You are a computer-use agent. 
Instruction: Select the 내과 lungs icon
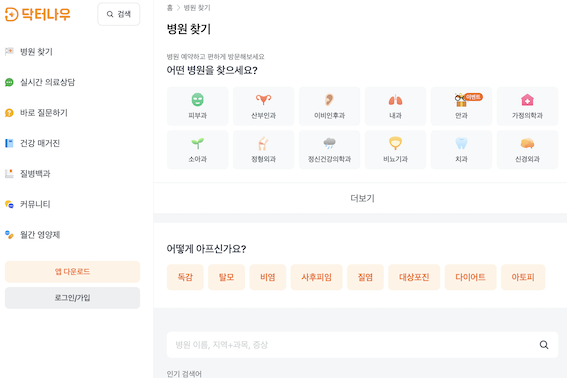point(395,100)
